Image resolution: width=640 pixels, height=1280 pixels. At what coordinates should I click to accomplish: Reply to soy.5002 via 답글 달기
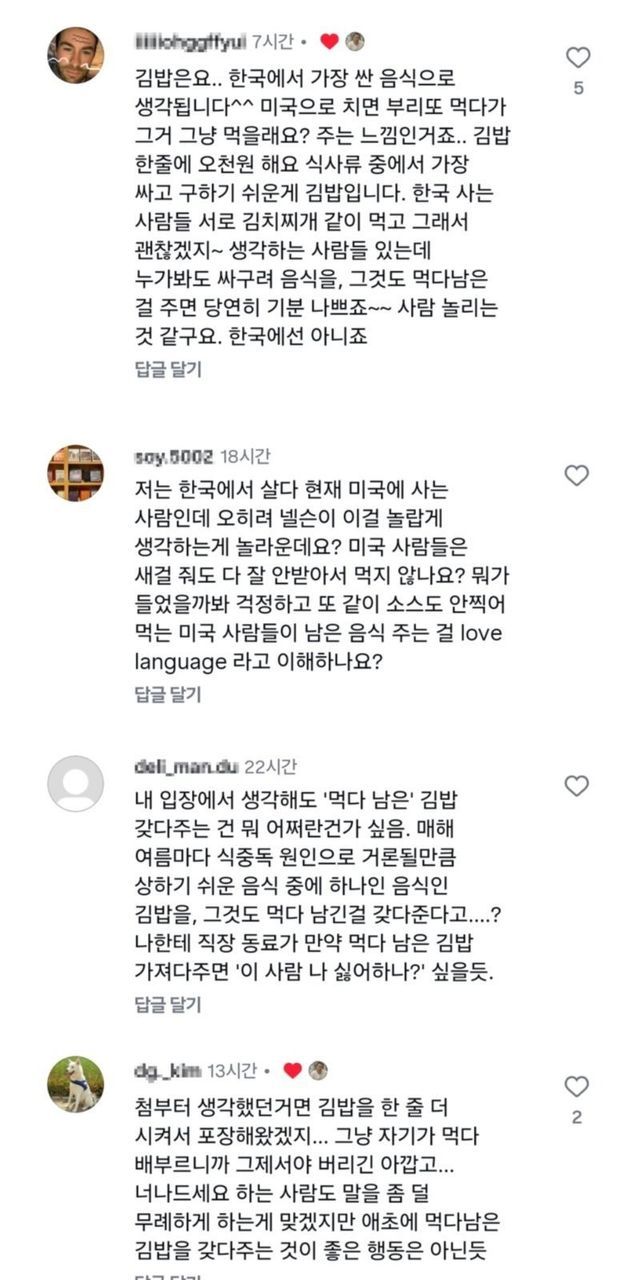167,694
